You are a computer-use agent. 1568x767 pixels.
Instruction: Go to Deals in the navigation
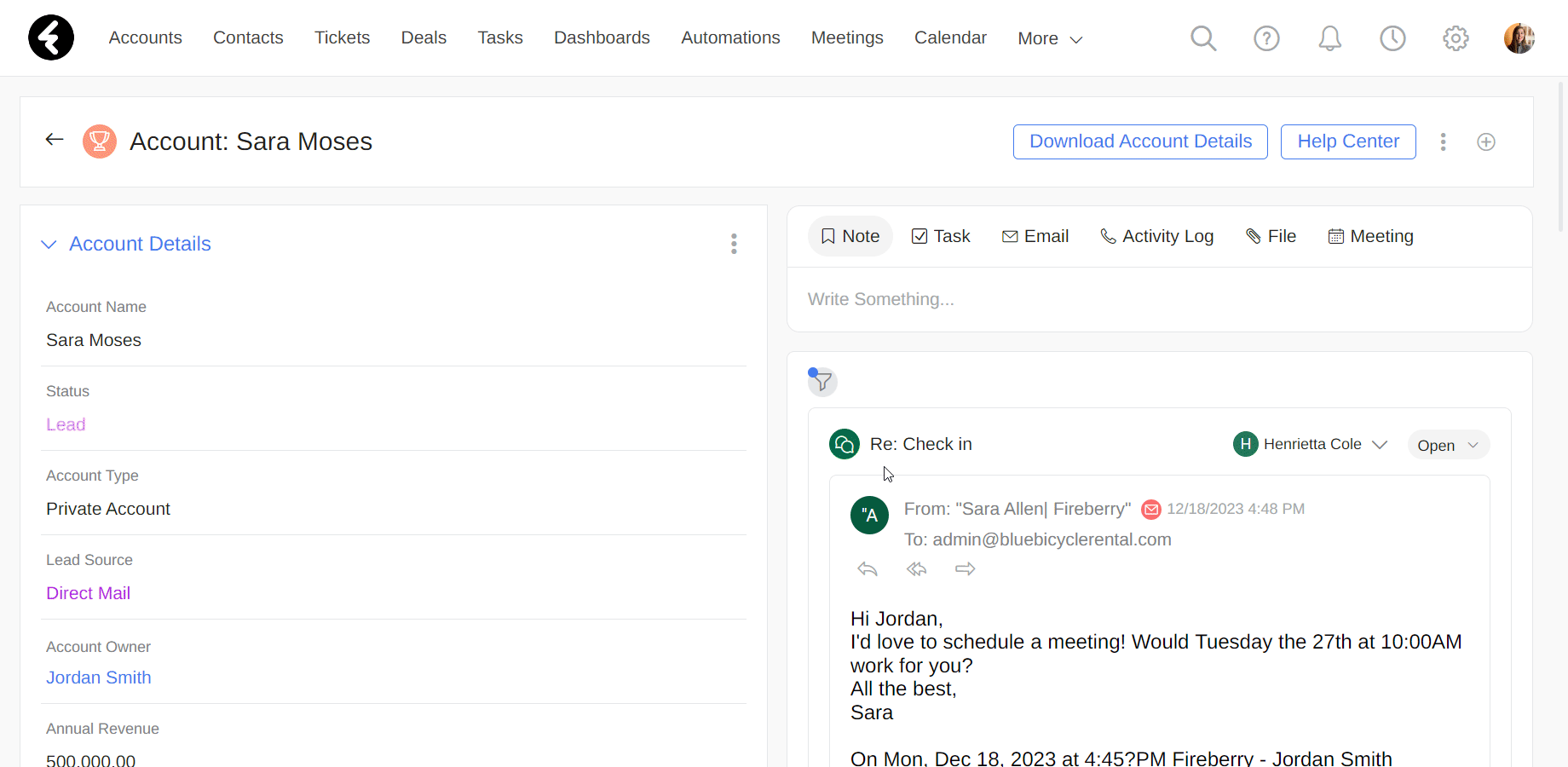424,37
